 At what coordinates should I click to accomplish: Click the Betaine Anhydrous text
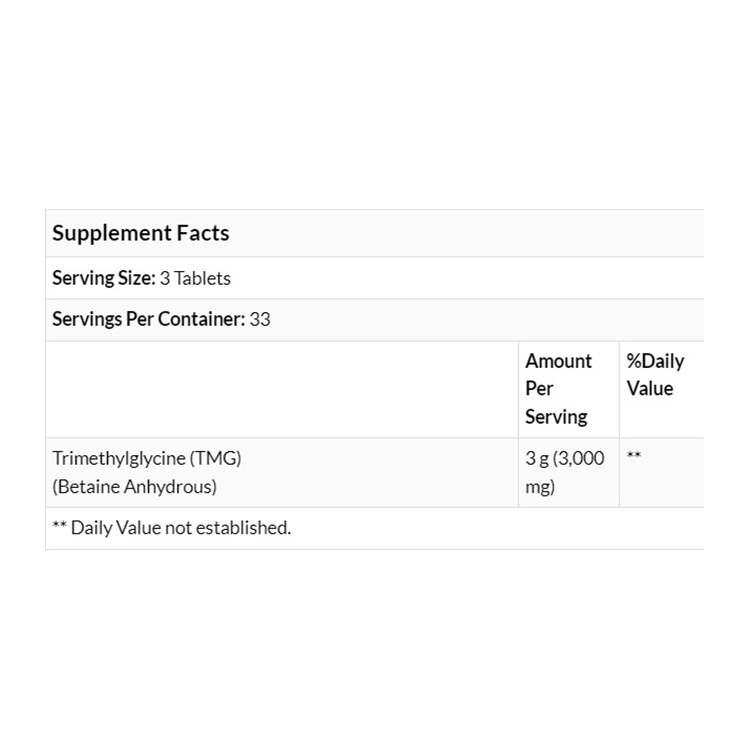[134, 487]
